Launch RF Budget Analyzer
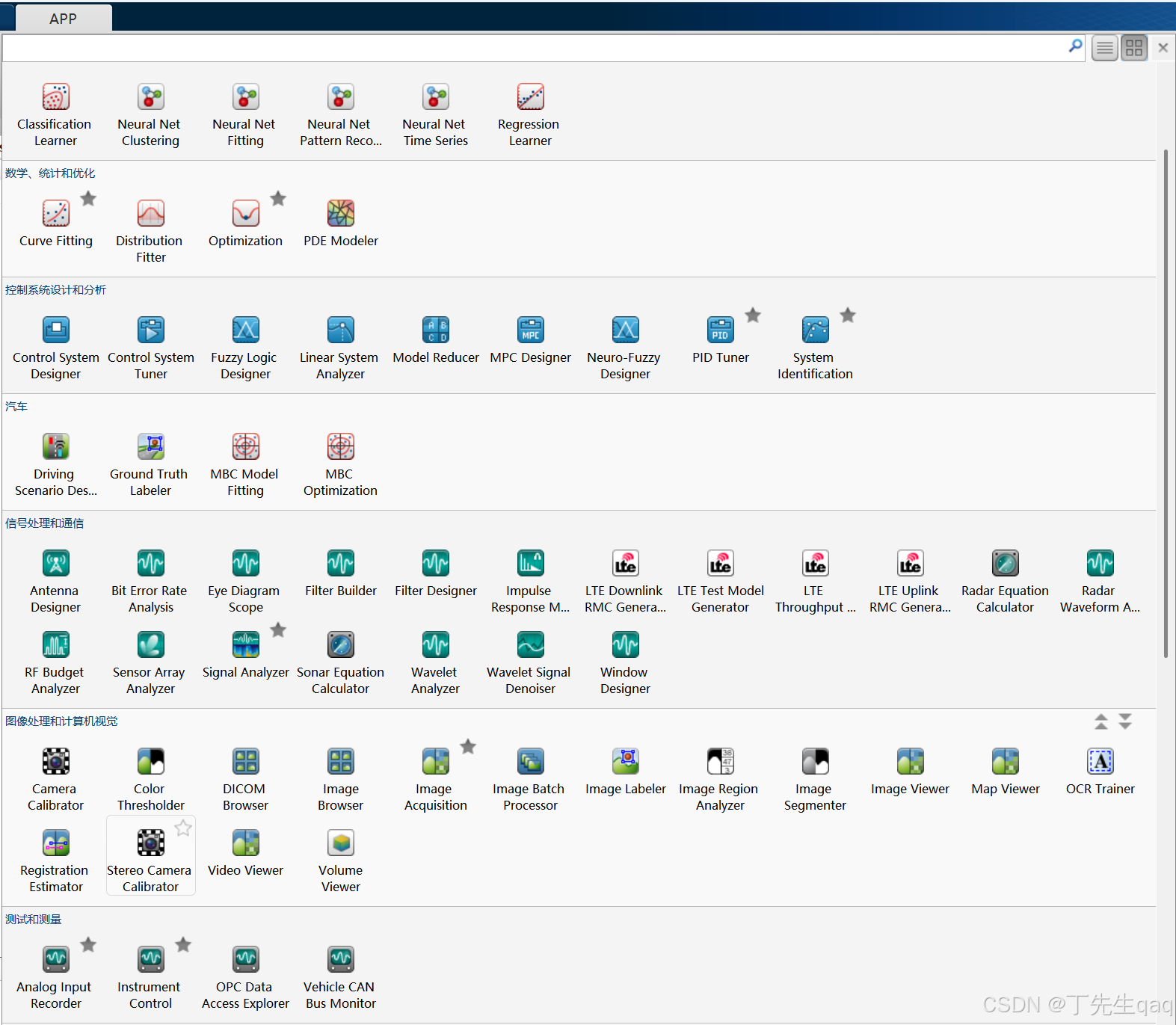The height and width of the screenshot is (1025, 1176). (55, 663)
